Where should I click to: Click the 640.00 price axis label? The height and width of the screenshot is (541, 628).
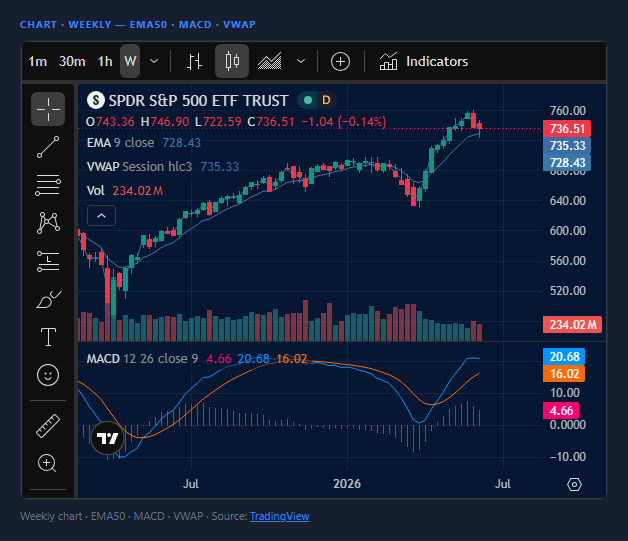568,201
